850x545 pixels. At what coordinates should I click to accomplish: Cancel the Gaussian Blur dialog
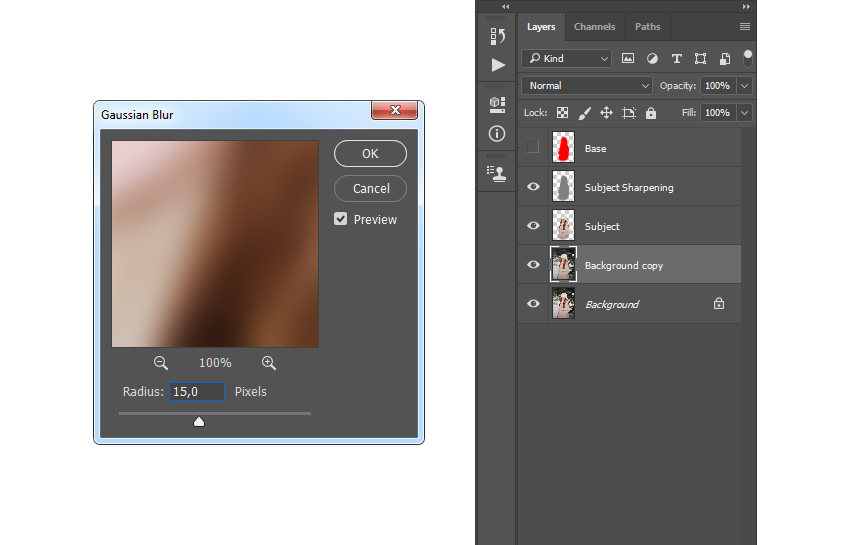[x=371, y=188]
